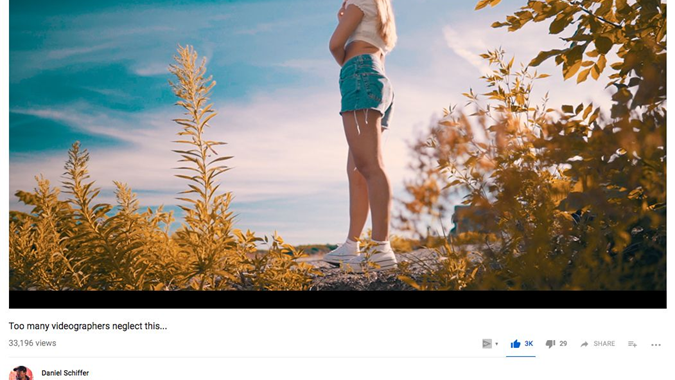
Task: Click the tall golden plant in the video frame
Action: [x=198, y=164]
